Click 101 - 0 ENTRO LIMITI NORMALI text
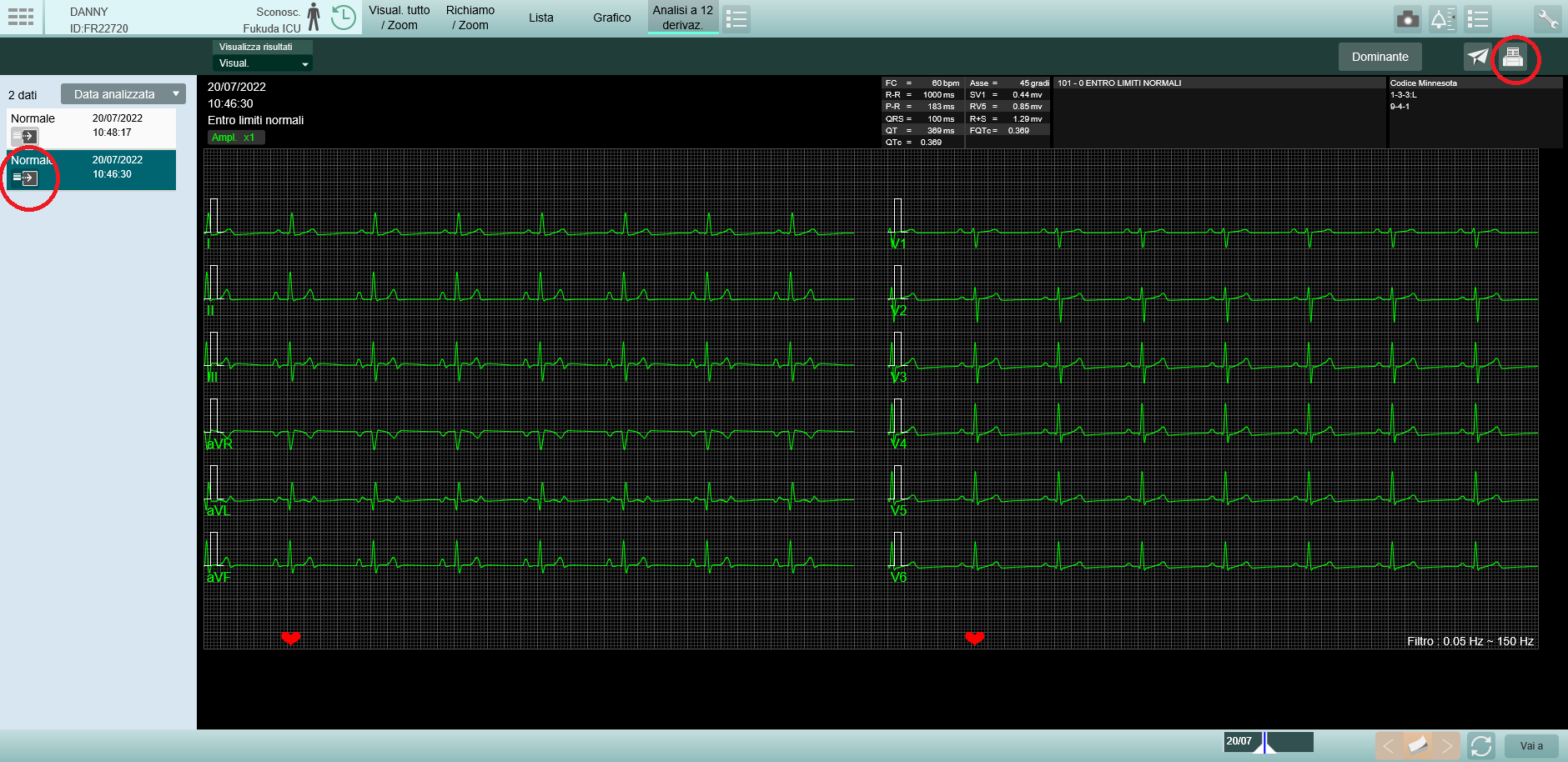 [x=1119, y=83]
